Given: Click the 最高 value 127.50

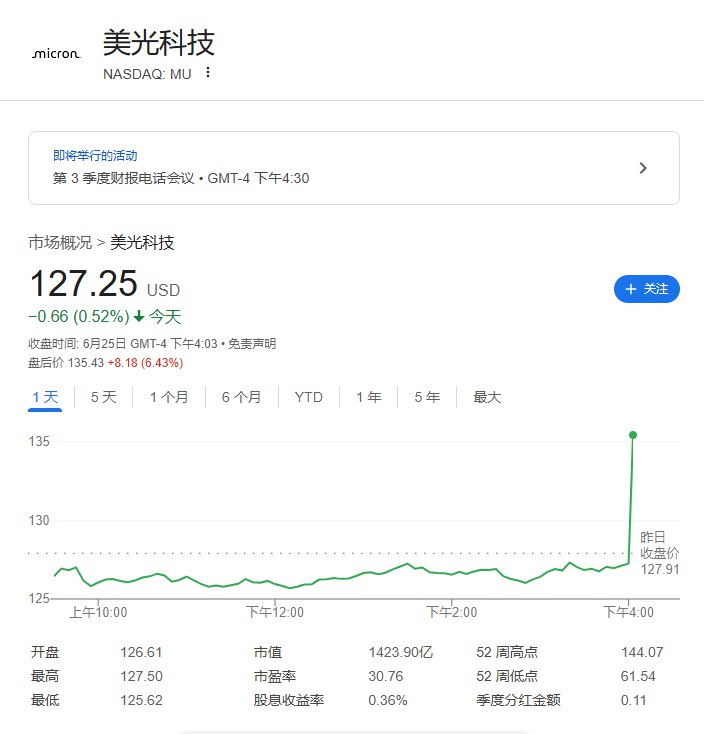Looking at the screenshot, I should 141,676.
